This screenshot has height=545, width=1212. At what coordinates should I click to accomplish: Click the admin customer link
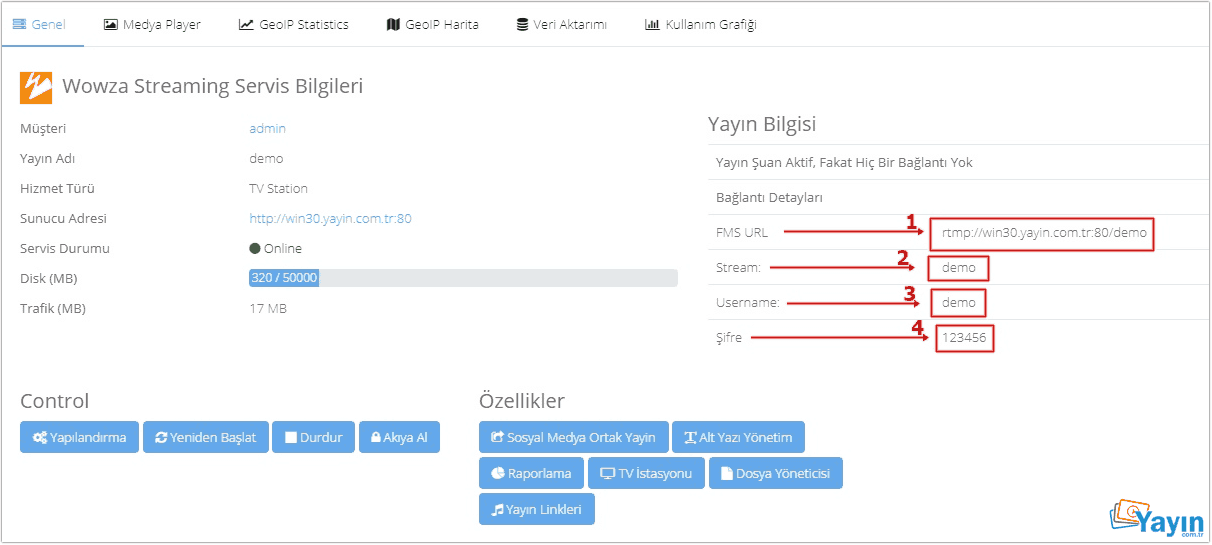click(267, 128)
